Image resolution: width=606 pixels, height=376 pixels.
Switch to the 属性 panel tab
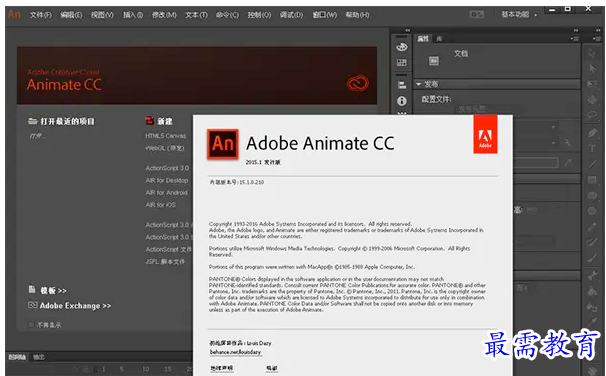(423, 39)
